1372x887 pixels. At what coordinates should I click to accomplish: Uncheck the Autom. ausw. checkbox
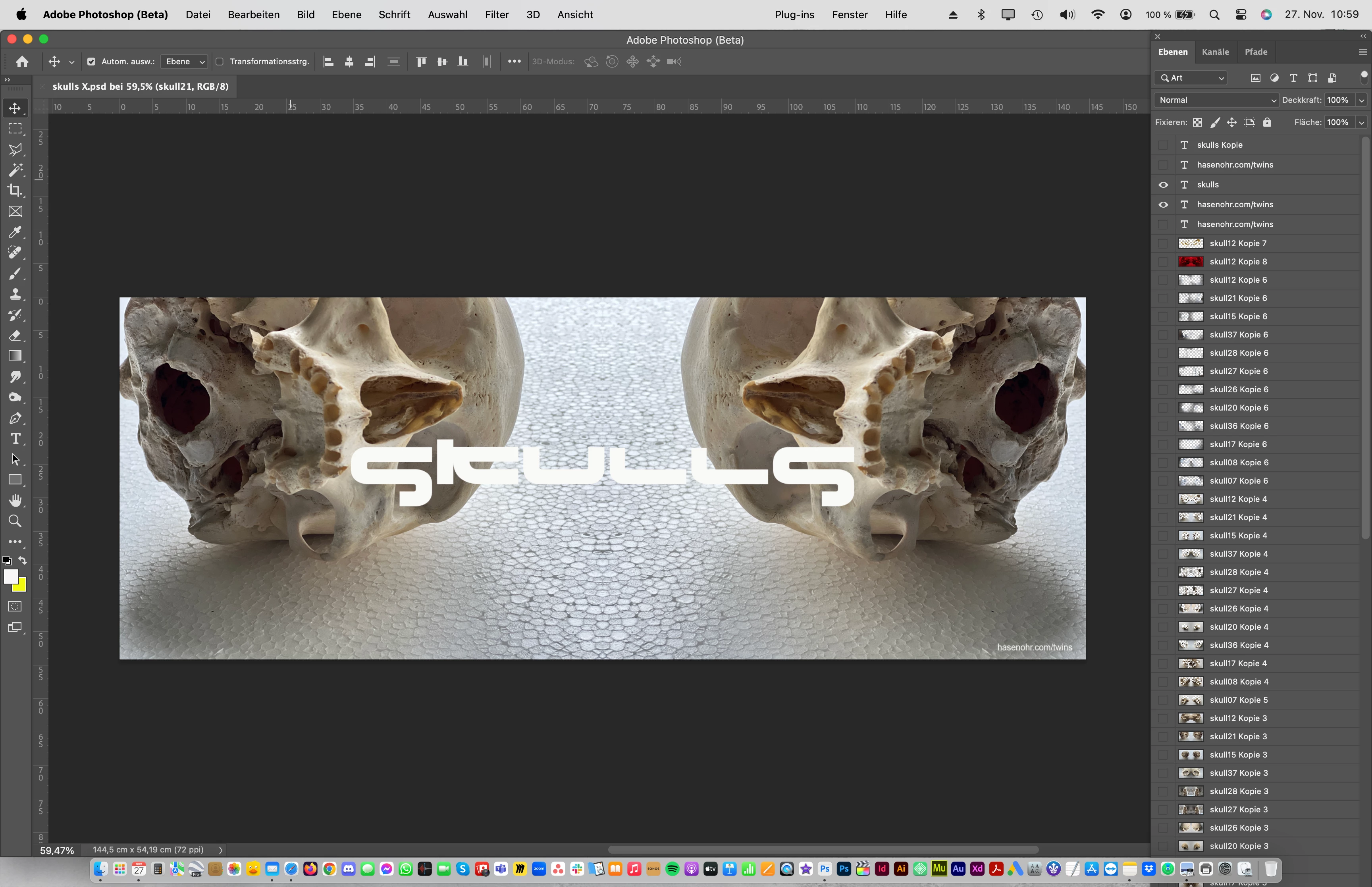91,62
